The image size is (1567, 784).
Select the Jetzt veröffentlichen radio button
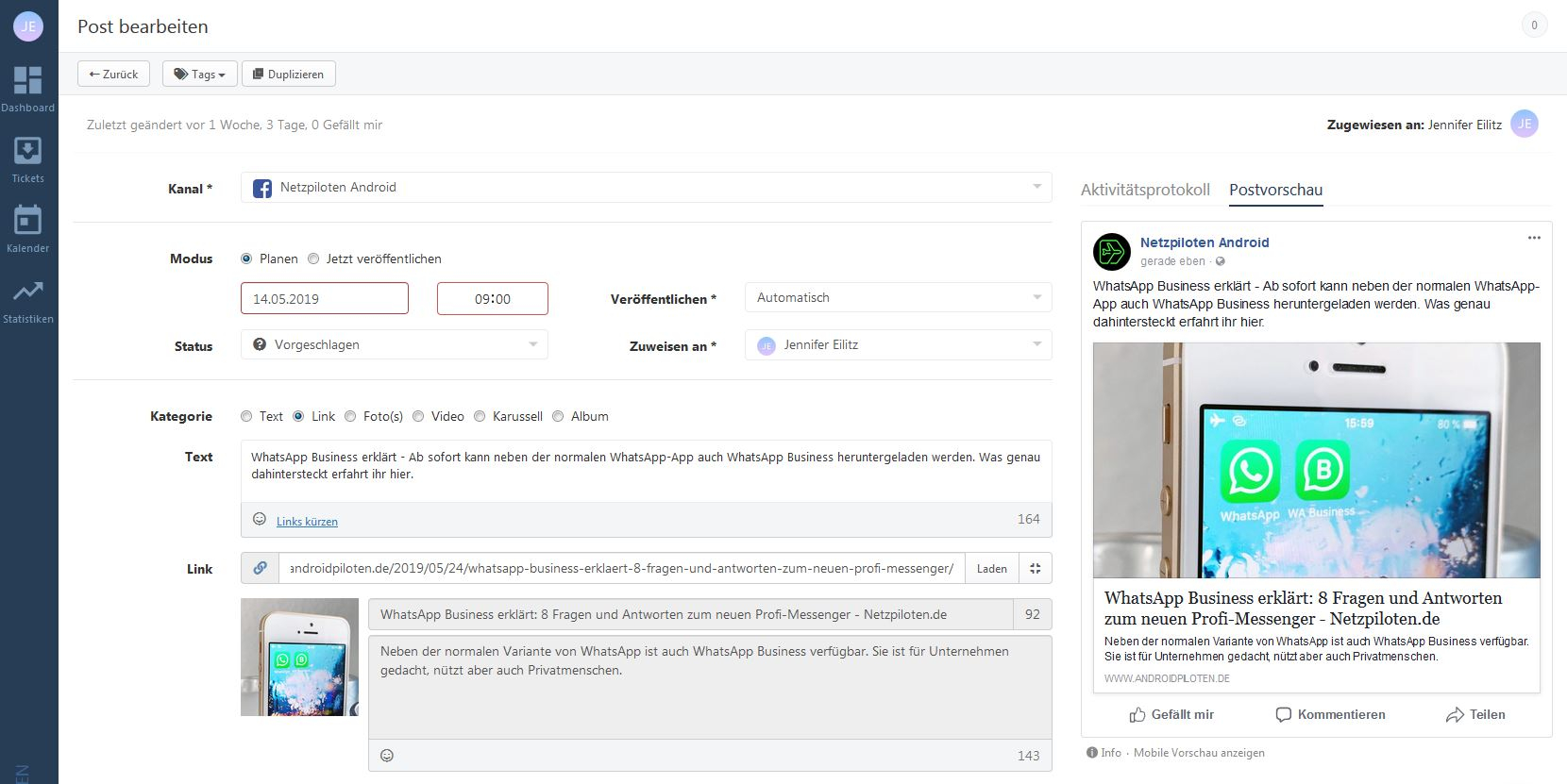tap(314, 259)
